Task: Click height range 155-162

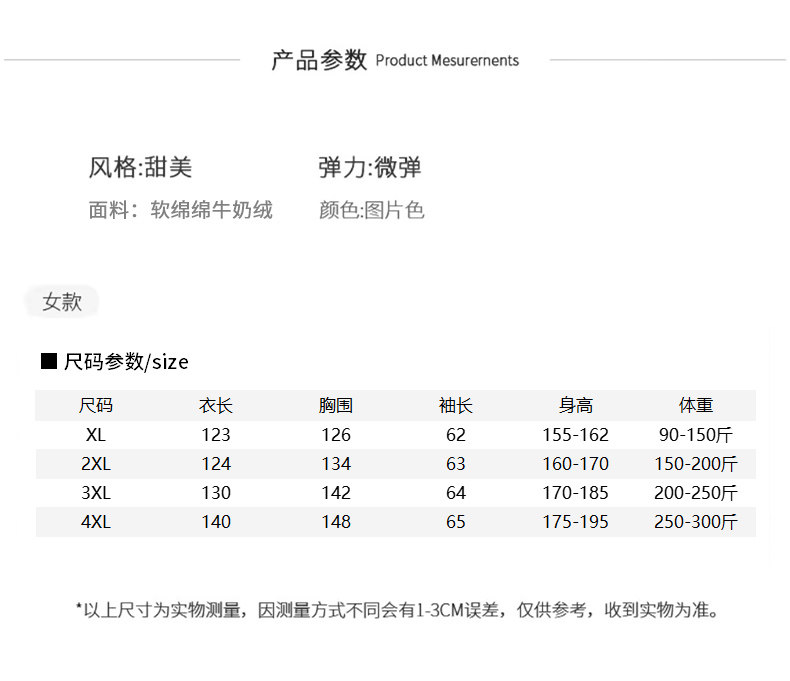Action: 575,435
